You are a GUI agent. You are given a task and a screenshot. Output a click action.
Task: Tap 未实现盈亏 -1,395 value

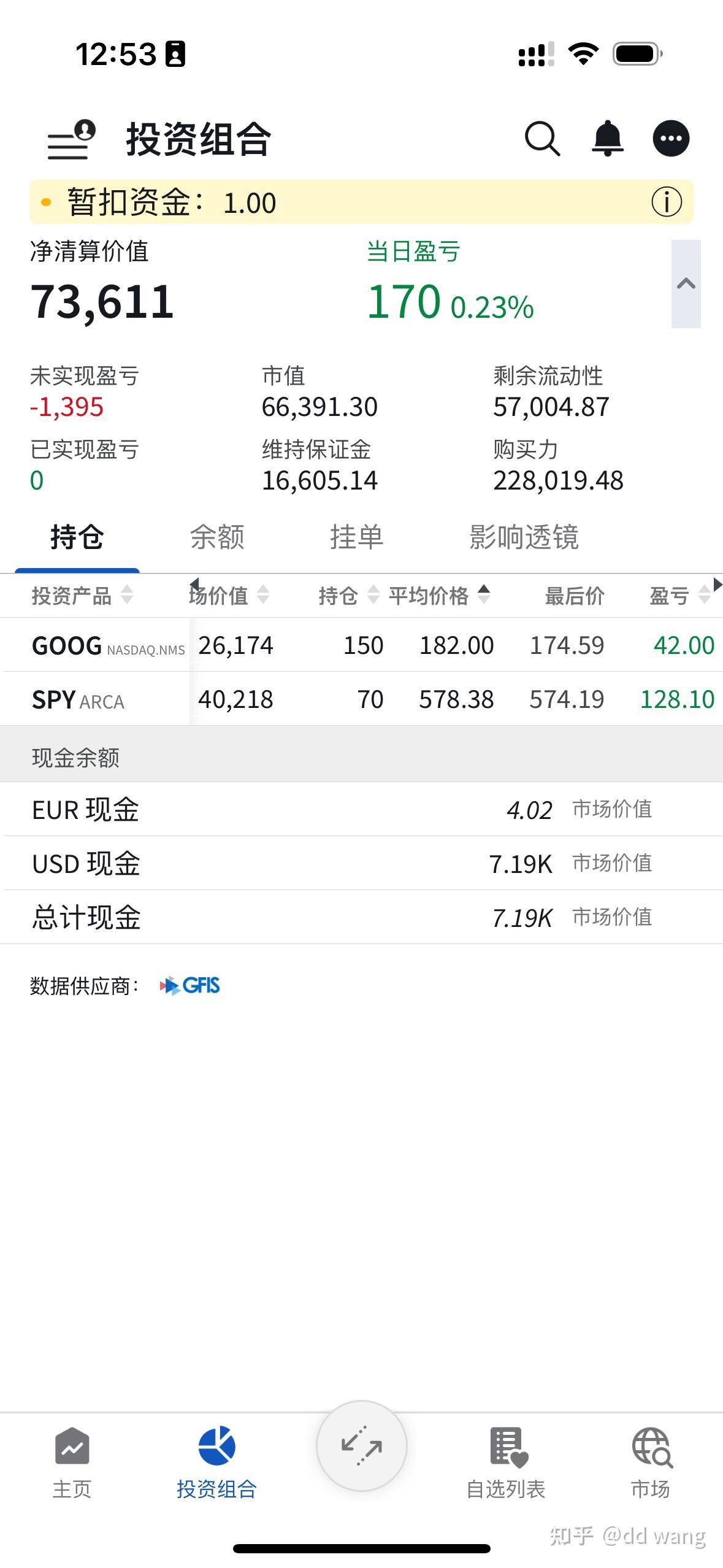(66, 407)
